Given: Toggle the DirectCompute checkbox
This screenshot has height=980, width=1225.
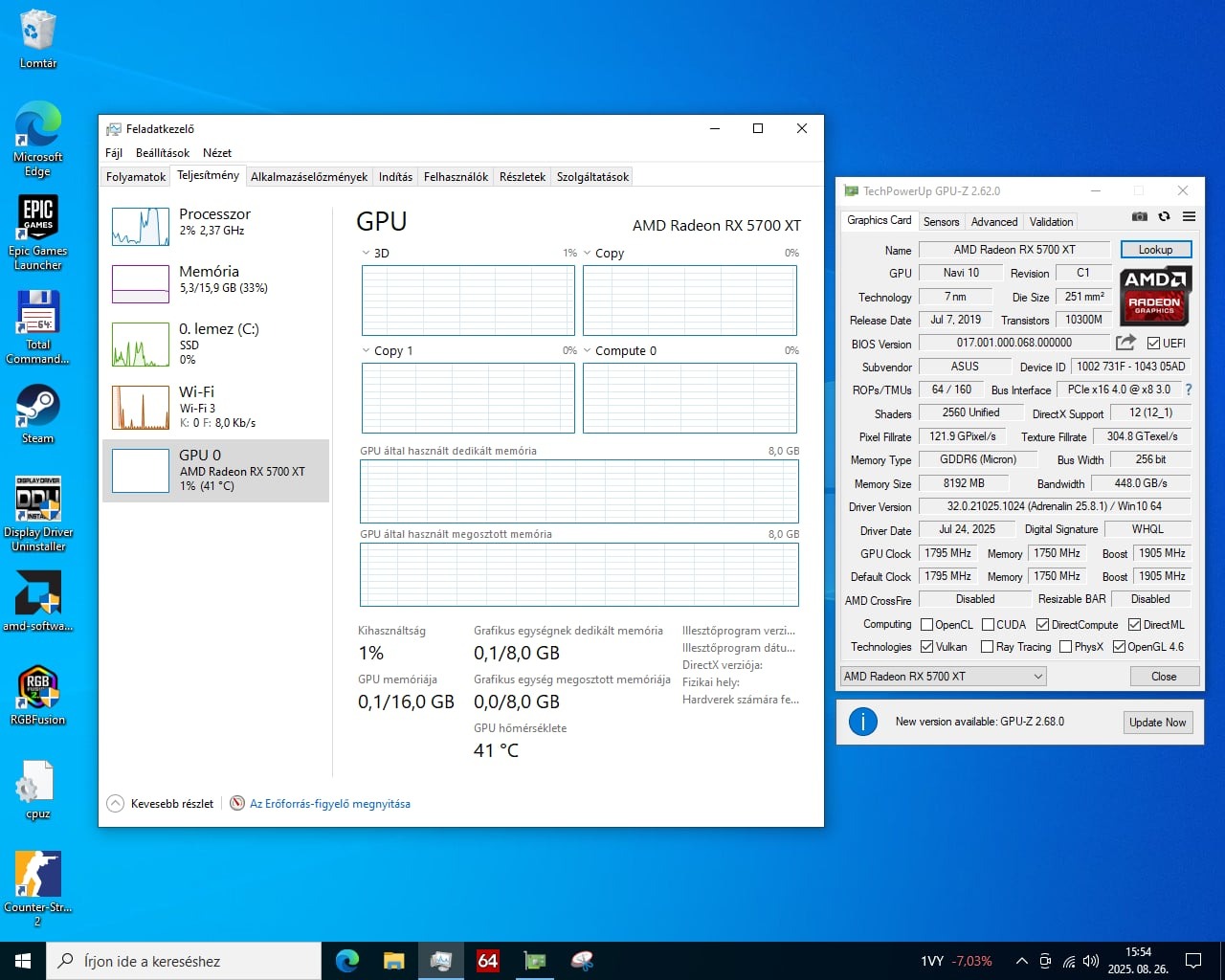Looking at the screenshot, I should click(x=1042, y=625).
